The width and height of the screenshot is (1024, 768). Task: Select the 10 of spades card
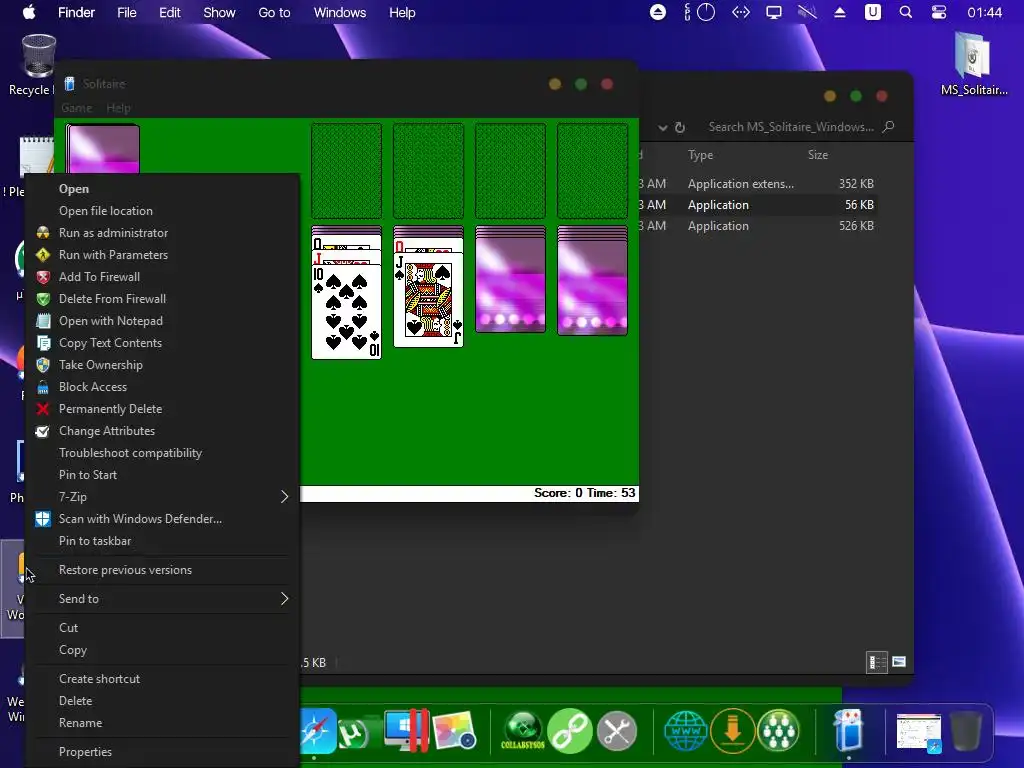(x=346, y=312)
